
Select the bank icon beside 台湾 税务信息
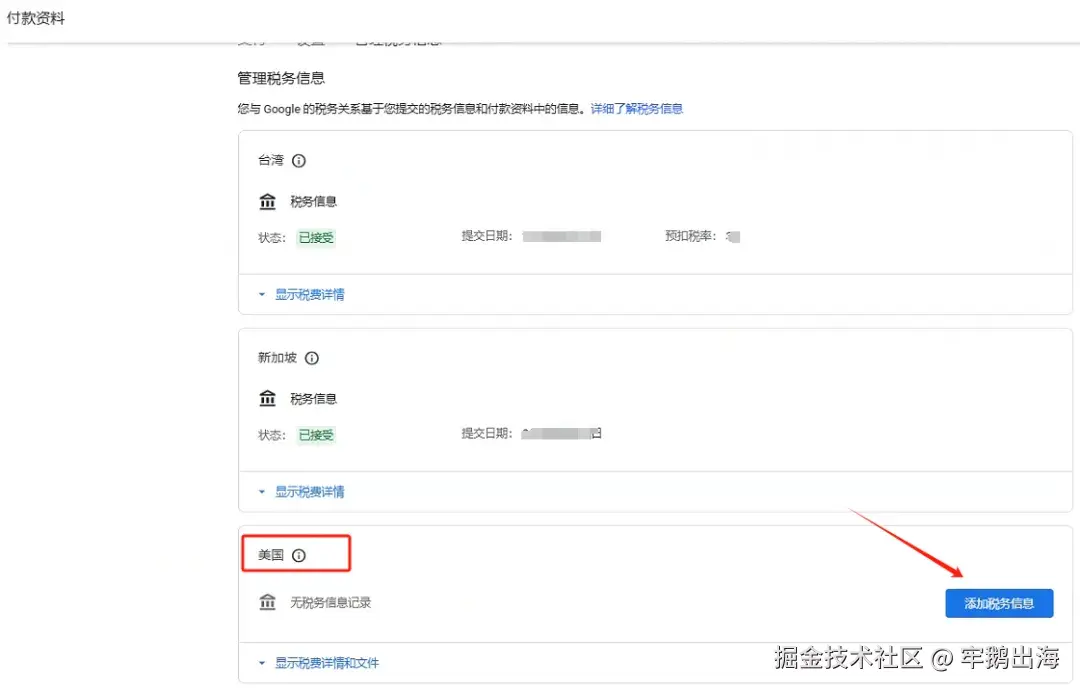coord(267,201)
